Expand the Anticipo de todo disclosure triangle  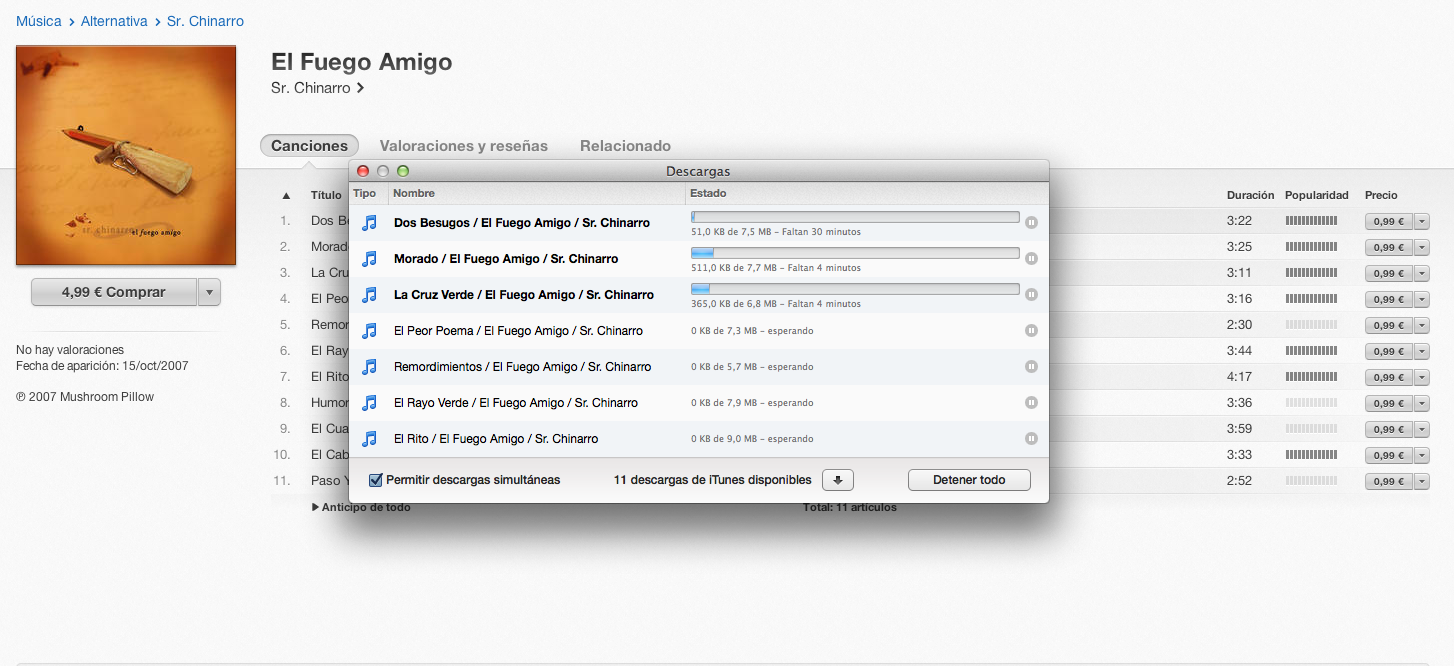pyautogui.click(x=315, y=507)
